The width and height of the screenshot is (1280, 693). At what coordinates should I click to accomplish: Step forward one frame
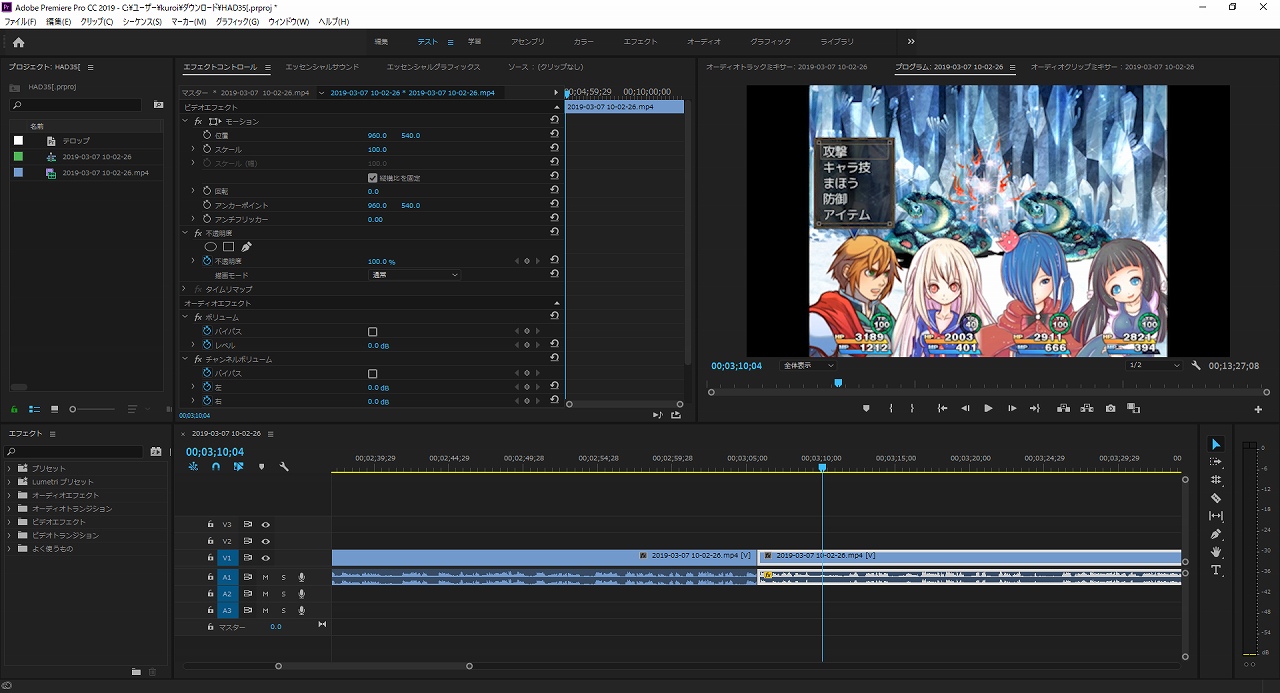pyautogui.click(x=1012, y=408)
